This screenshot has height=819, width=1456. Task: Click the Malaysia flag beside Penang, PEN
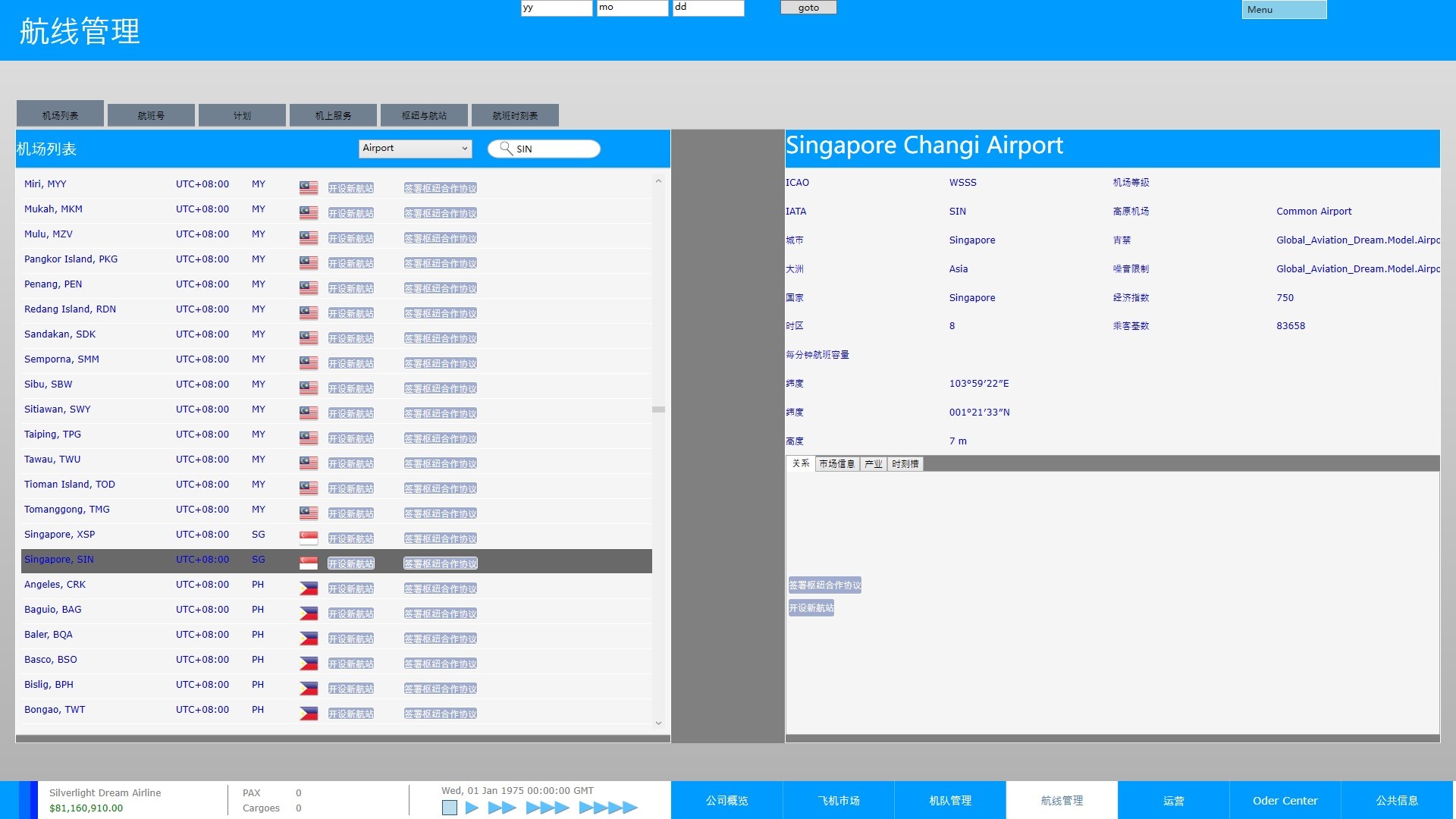309,288
